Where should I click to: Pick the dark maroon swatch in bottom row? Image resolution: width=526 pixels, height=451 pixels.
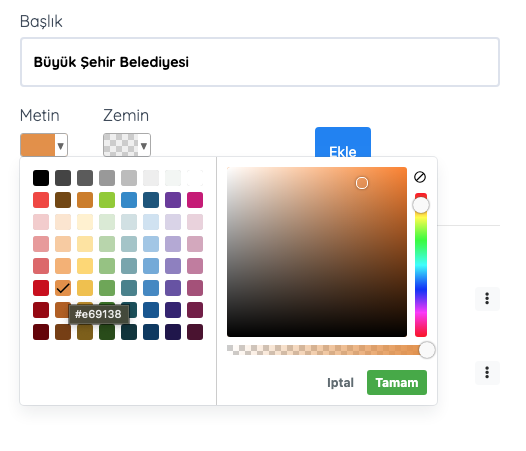tap(41, 332)
